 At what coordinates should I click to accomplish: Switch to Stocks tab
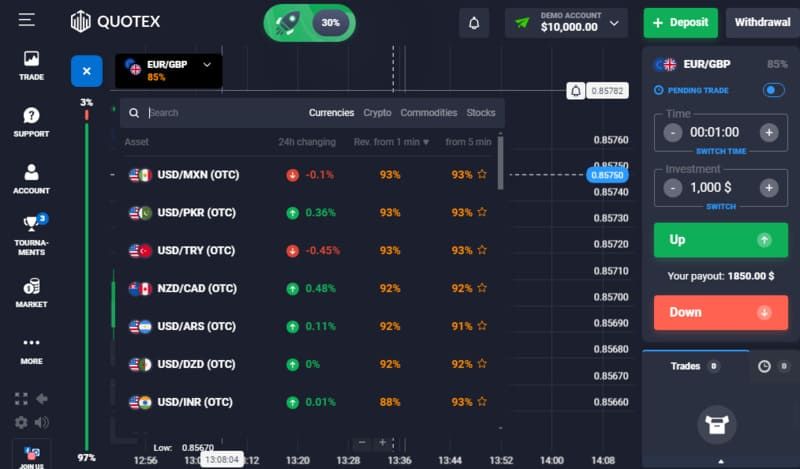coord(481,113)
